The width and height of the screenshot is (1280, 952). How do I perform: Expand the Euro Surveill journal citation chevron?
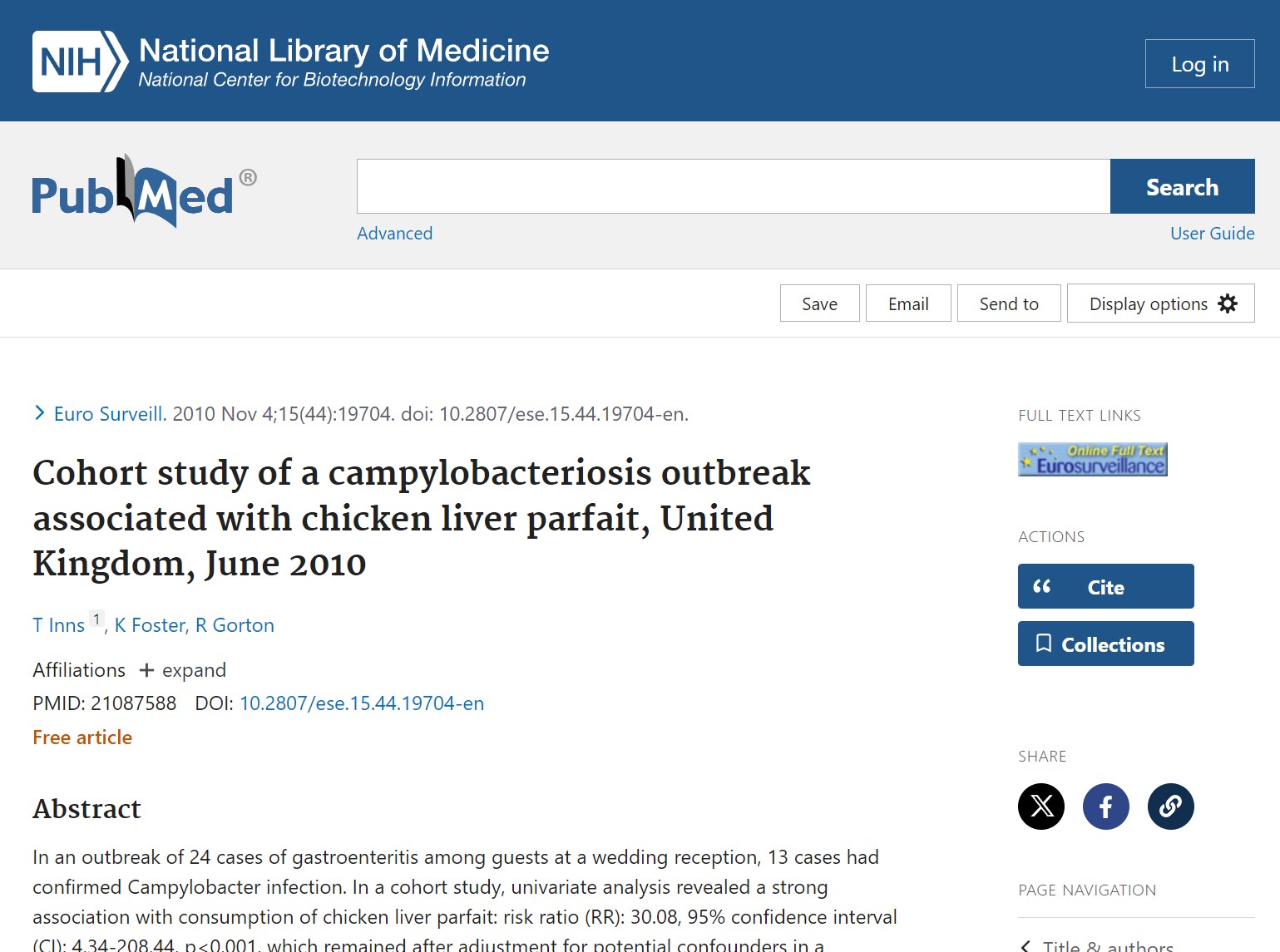coord(39,412)
